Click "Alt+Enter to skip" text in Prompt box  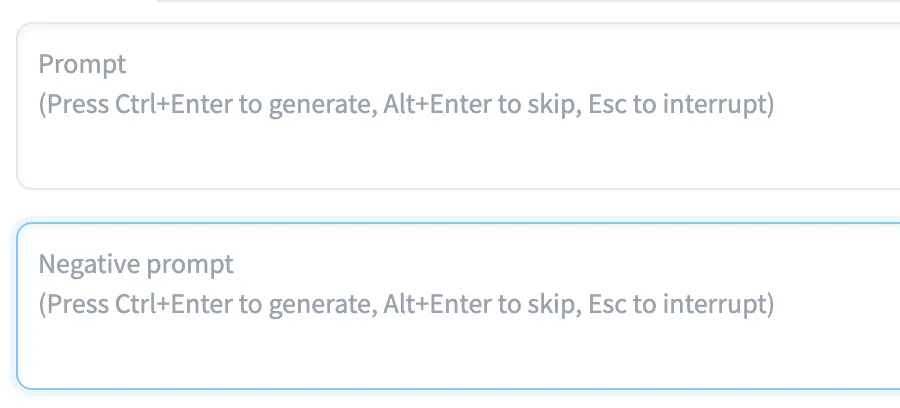480,105
